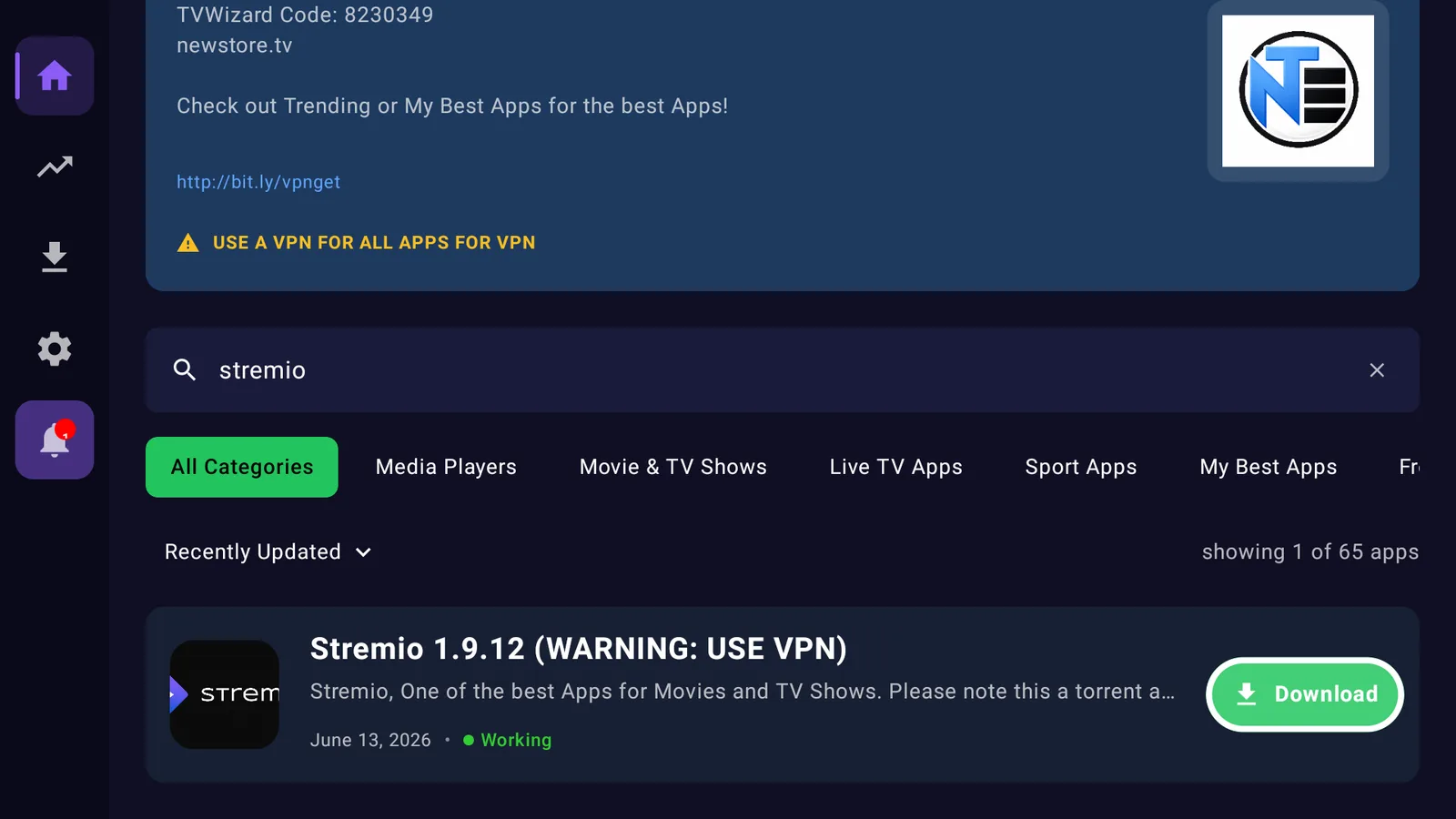The height and width of the screenshot is (819, 1456).
Task: Click 'Check out Trending or My Best Apps' text
Action: pyautogui.click(x=452, y=106)
